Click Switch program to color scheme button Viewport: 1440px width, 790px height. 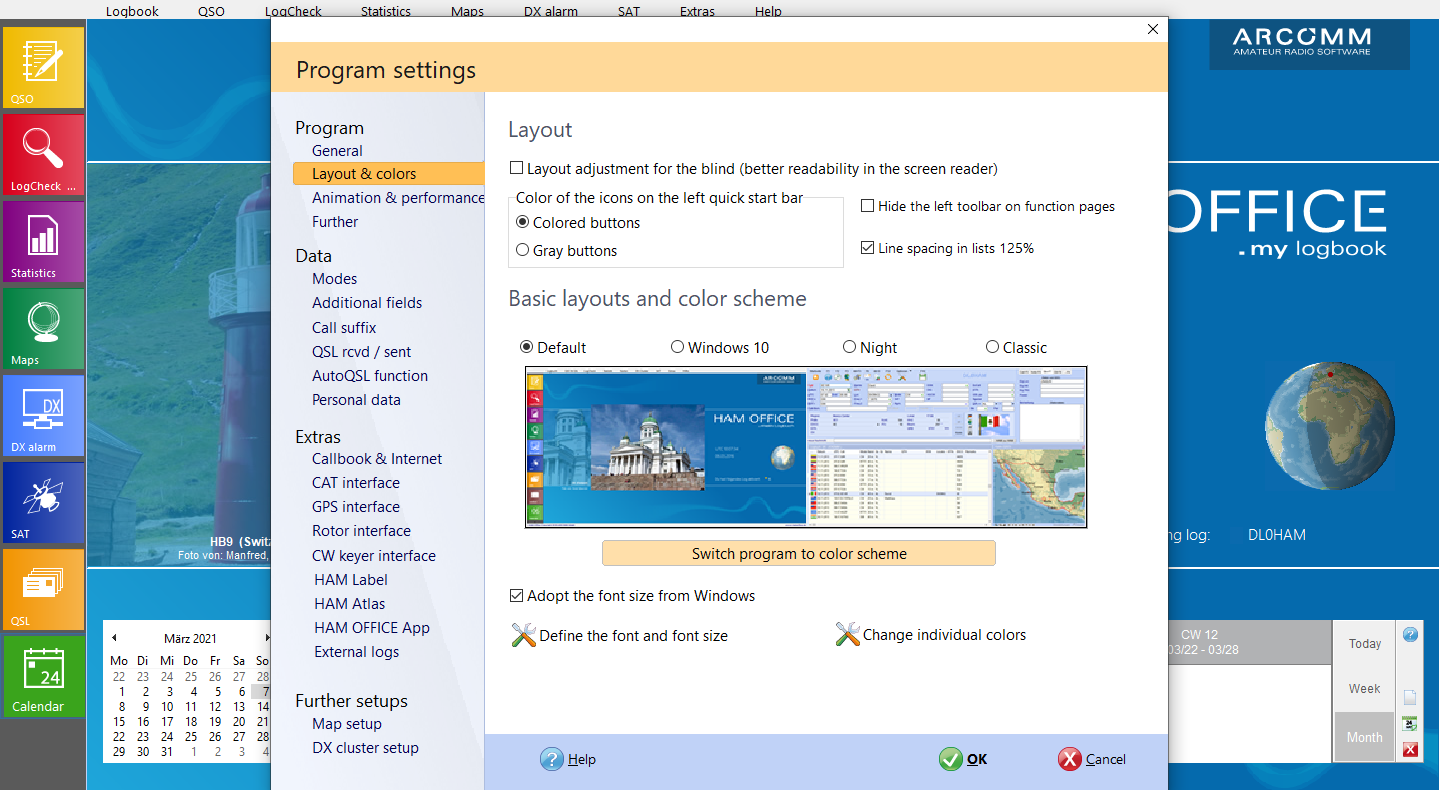(x=798, y=554)
